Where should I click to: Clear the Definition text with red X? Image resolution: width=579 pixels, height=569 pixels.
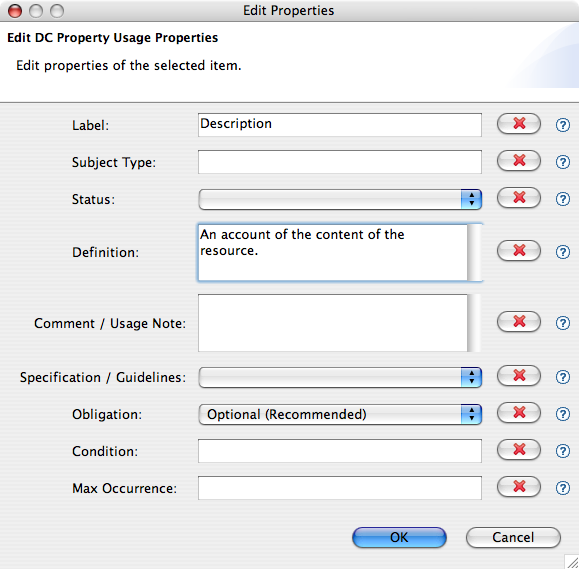(x=519, y=251)
